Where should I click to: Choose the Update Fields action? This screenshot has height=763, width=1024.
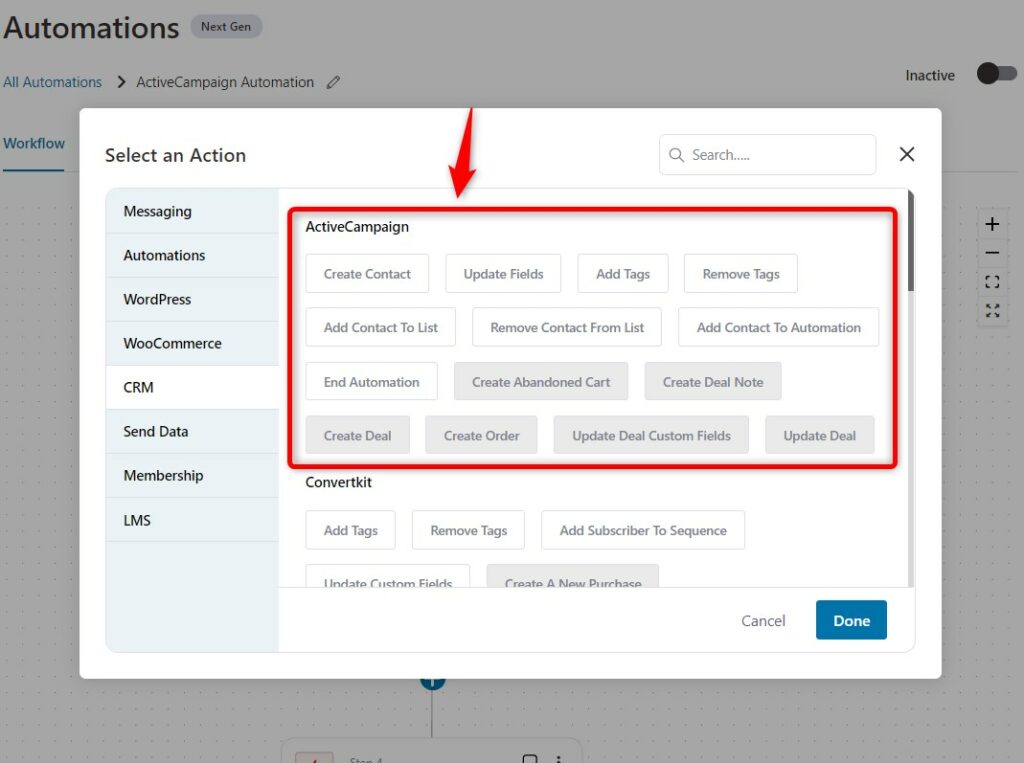(x=503, y=274)
